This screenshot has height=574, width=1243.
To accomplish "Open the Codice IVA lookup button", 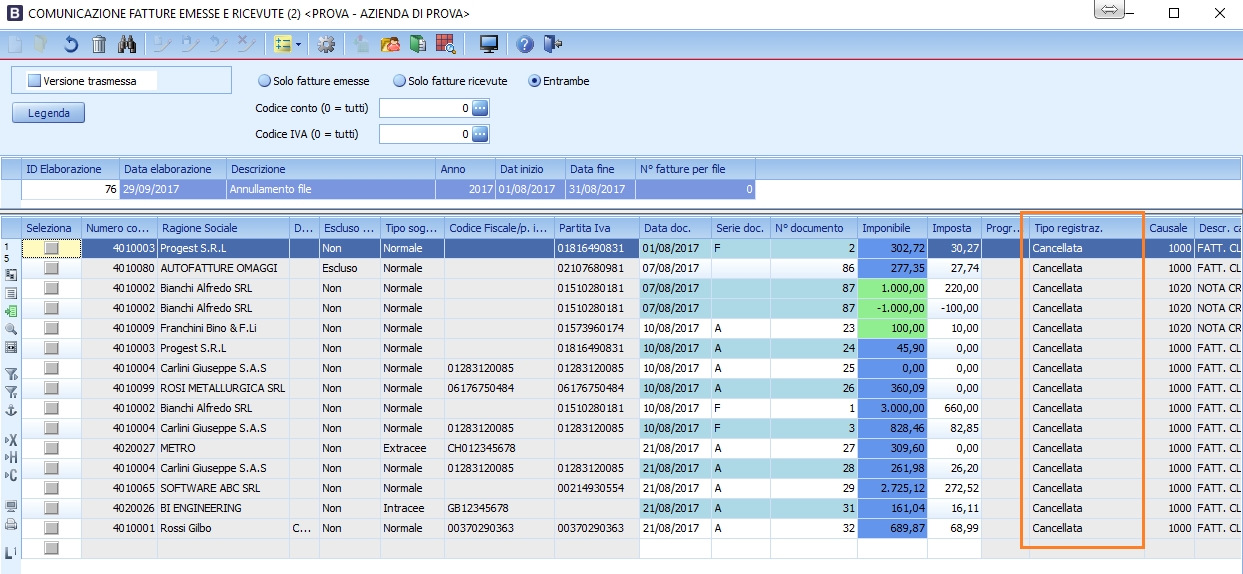I will click(480, 134).
